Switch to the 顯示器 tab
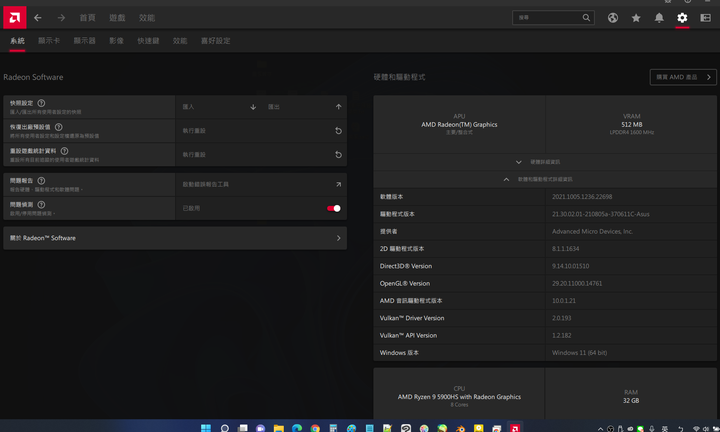The width and height of the screenshot is (720, 432). [x=84, y=41]
